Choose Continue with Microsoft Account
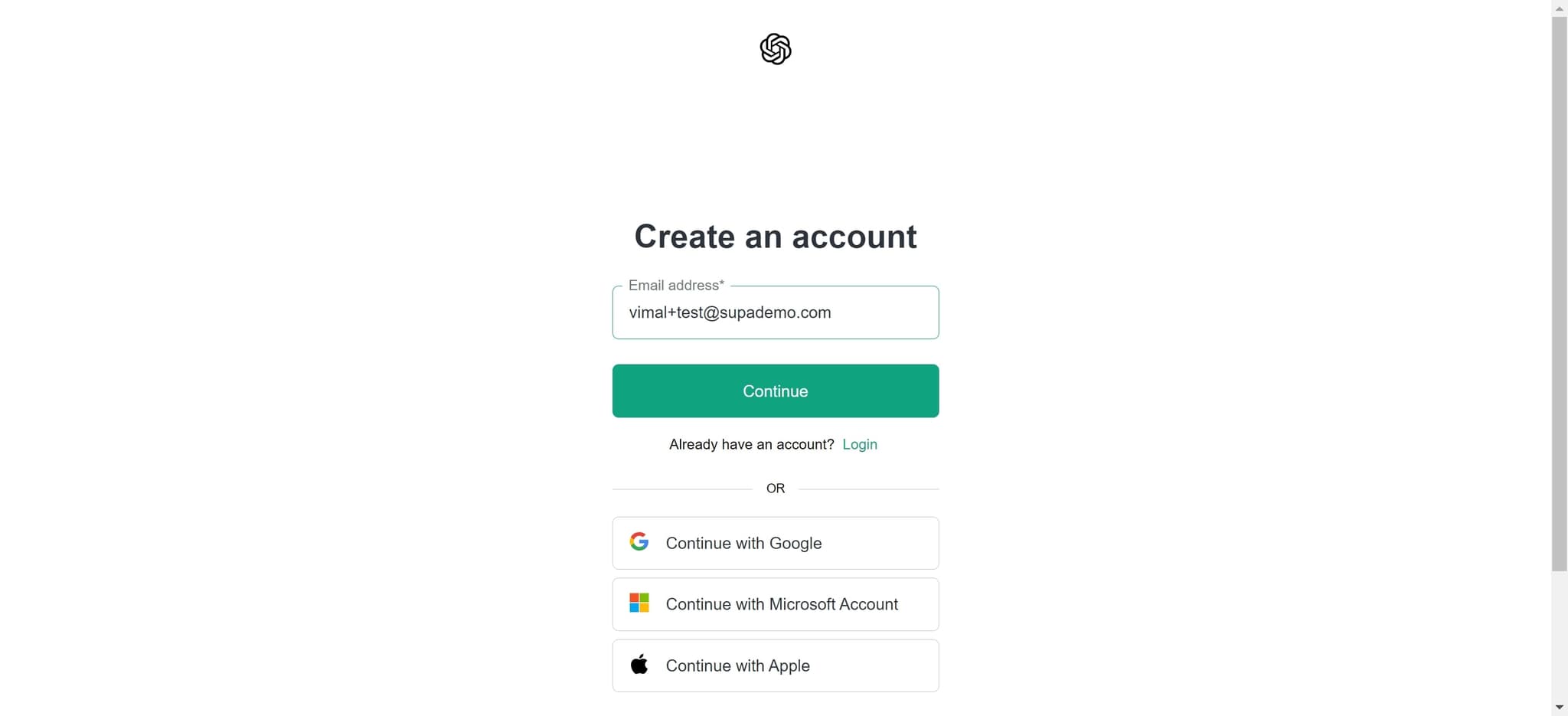The height and width of the screenshot is (716, 1568). (x=775, y=604)
